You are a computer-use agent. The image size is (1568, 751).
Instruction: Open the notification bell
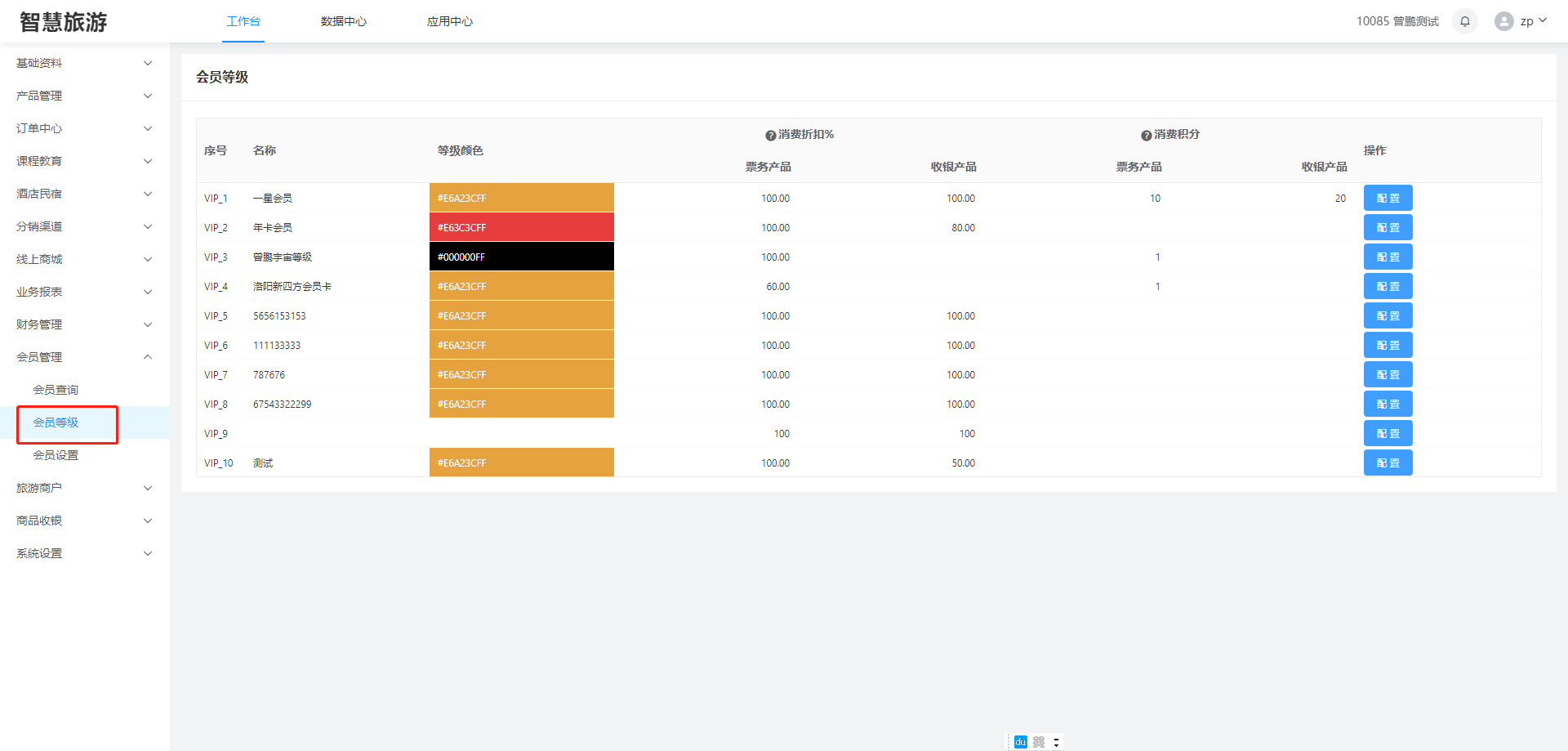point(1465,21)
